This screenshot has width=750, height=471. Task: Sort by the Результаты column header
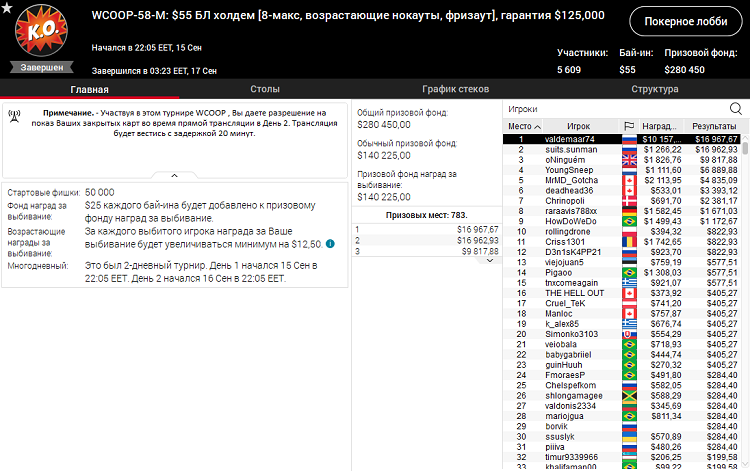(x=714, y=126)
